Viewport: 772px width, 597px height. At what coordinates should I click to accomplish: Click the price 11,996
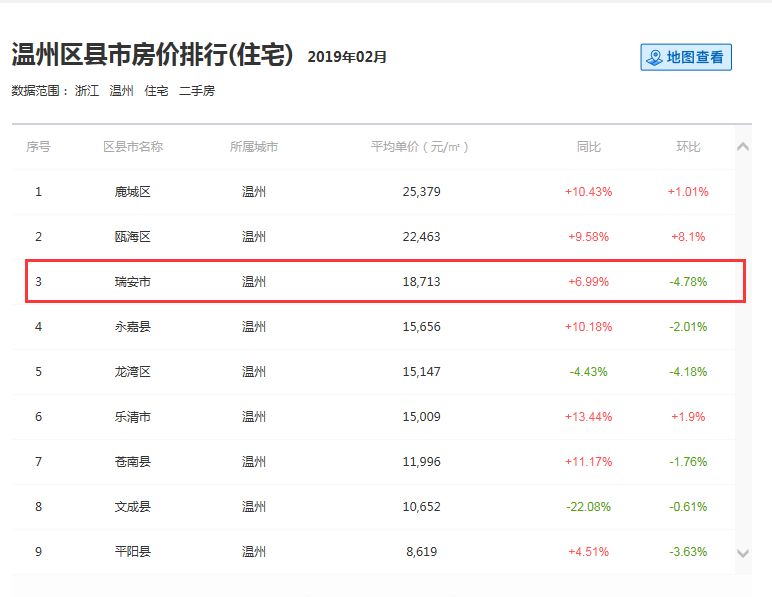coord(421,462)
